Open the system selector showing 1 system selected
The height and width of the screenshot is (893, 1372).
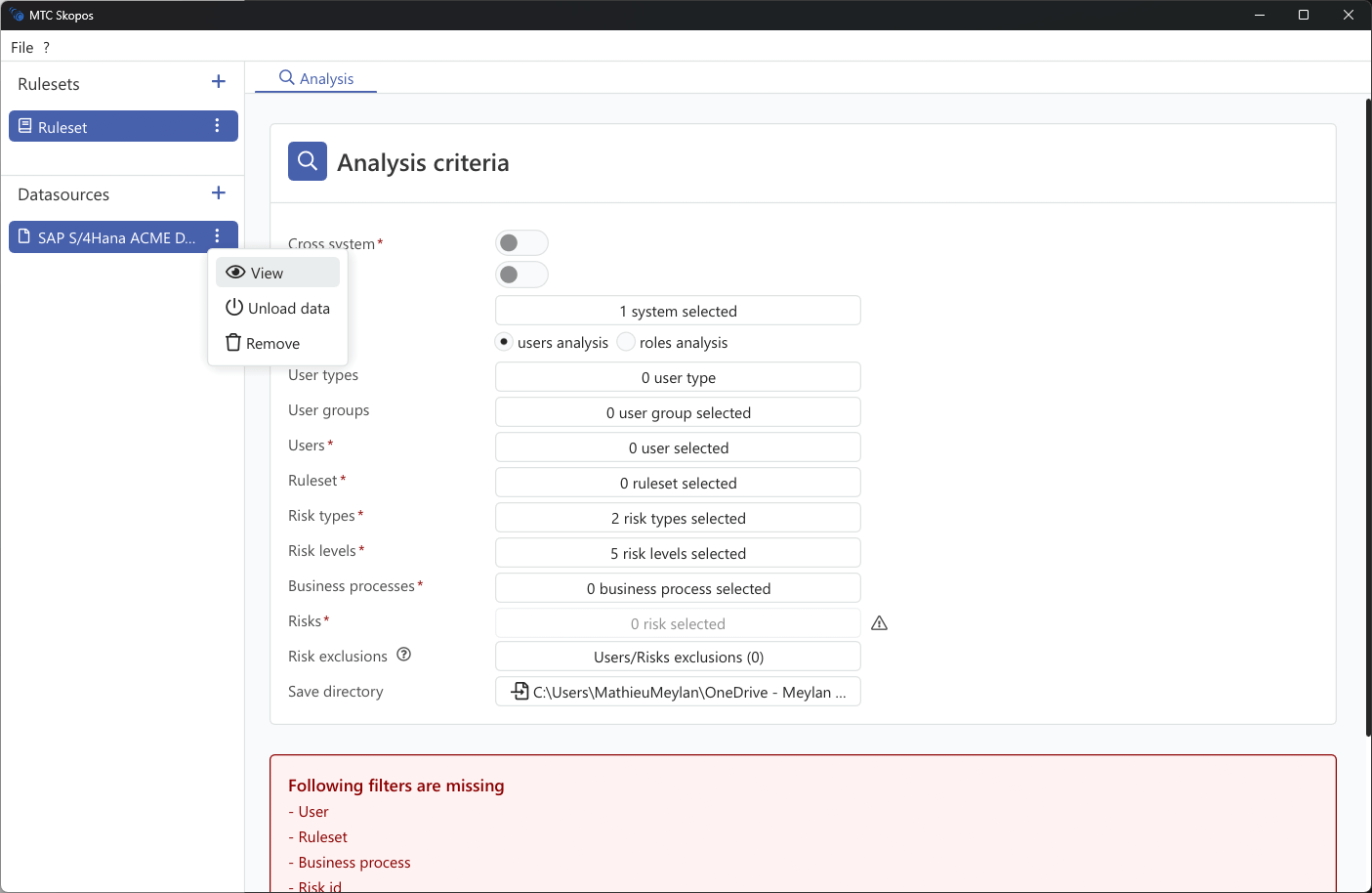pyautogui.click(x=678, y=310)
